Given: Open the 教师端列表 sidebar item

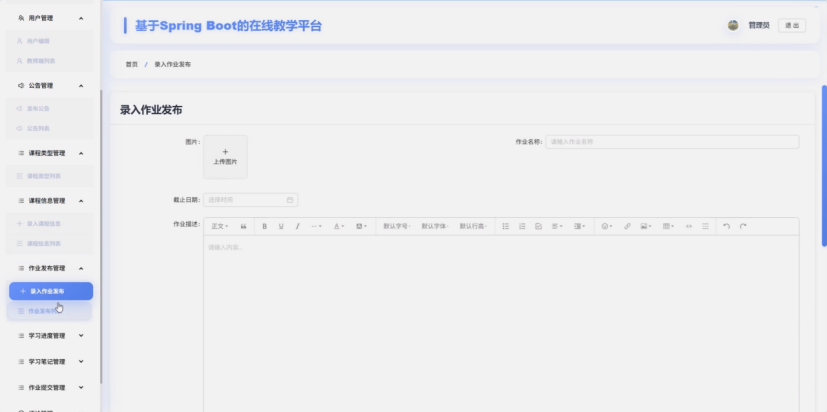Looking at the screenshot, I should pos(50,61).
